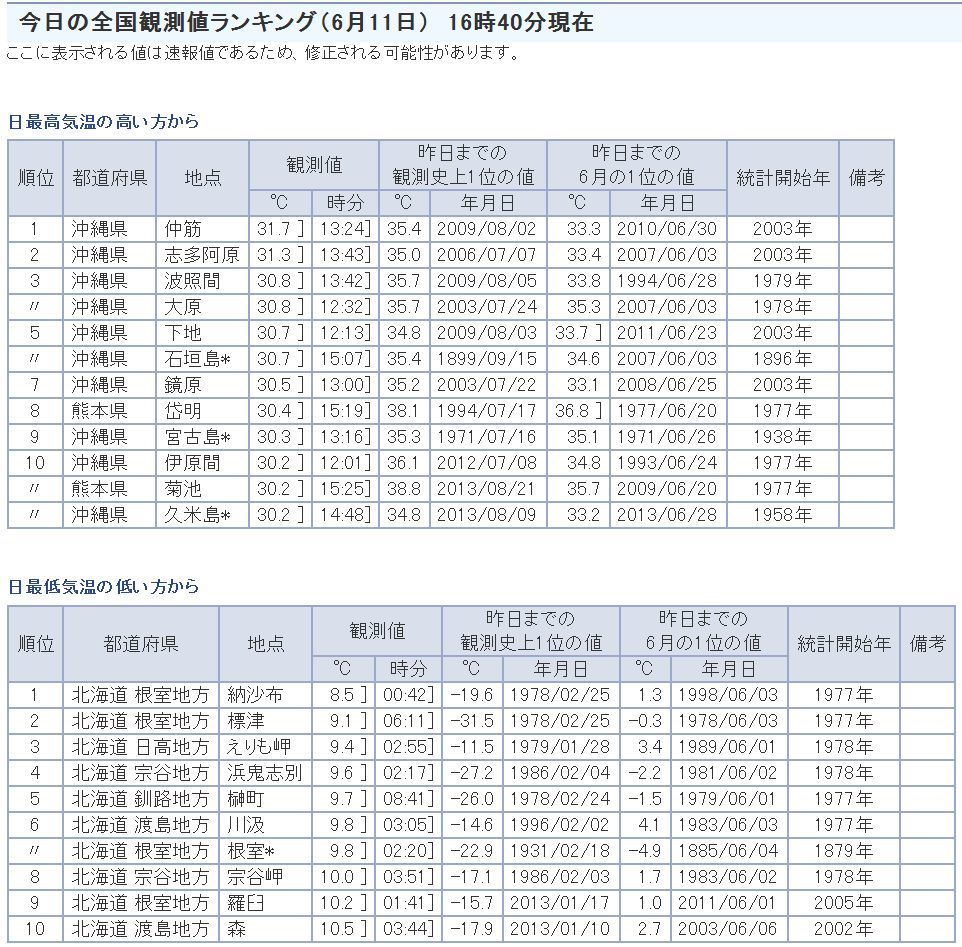The height and width of the screenshot is (947, 962).
Task: Select the 日最低気温の低い方から section heading
Action: pos(104,587)
